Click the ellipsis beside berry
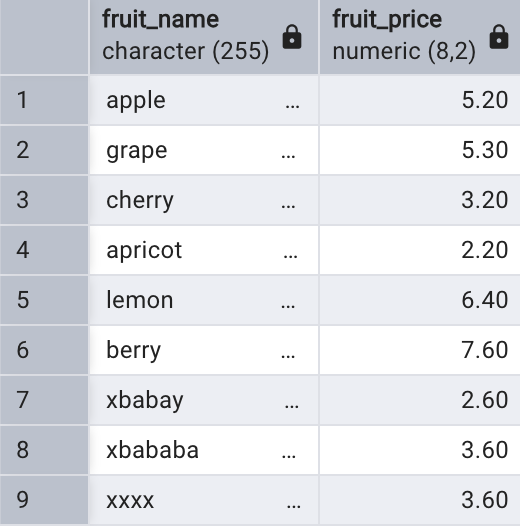This screenshot has width=520, height=526. pyautogui.click(x=288, y=357)
